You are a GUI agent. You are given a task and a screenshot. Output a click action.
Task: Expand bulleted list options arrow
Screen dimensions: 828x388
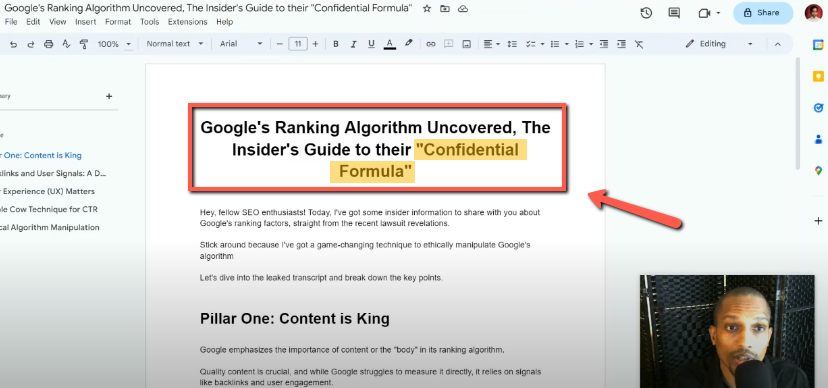[567, 44]
